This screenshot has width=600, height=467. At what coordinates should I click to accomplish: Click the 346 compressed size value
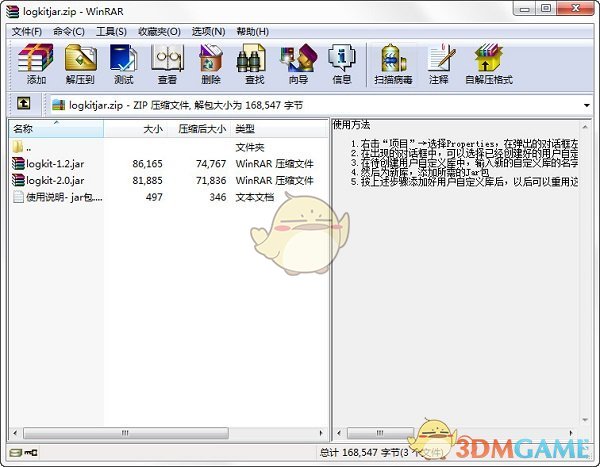[218, 197]
